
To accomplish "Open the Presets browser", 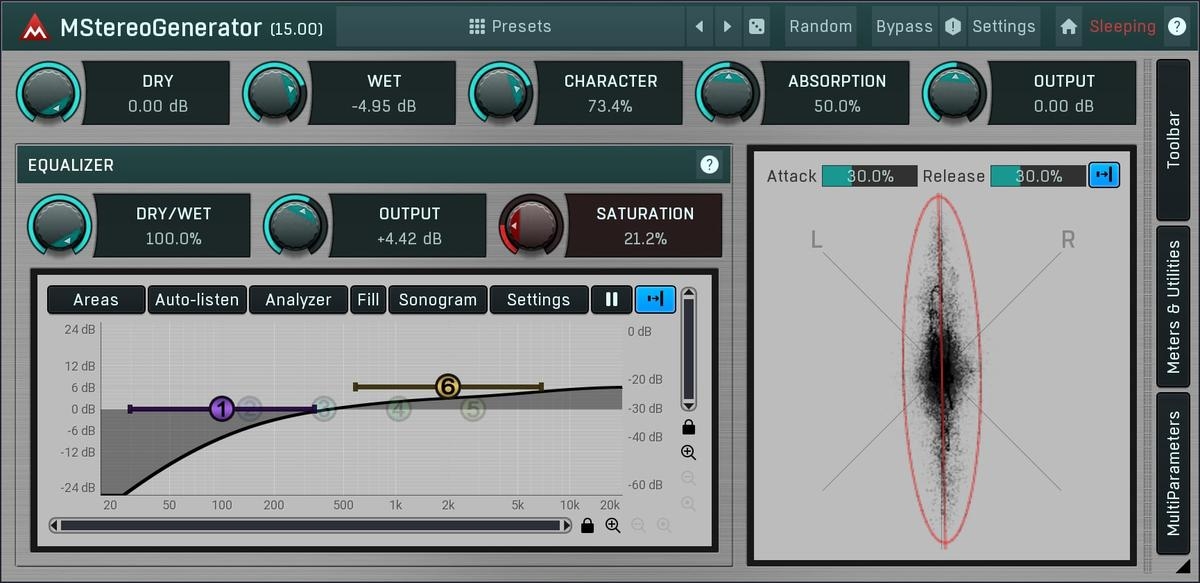I will [510, 27].
